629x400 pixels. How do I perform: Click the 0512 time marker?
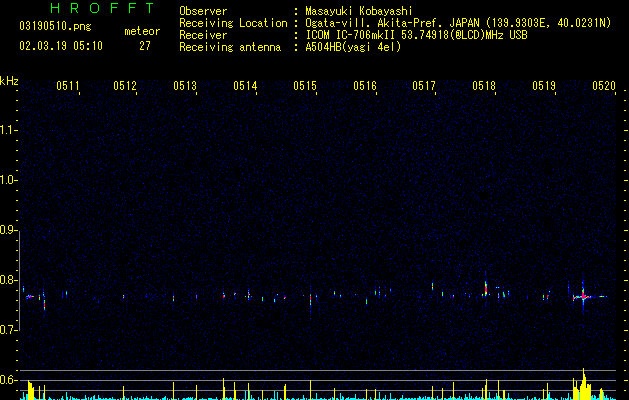[x=125, y=86]
